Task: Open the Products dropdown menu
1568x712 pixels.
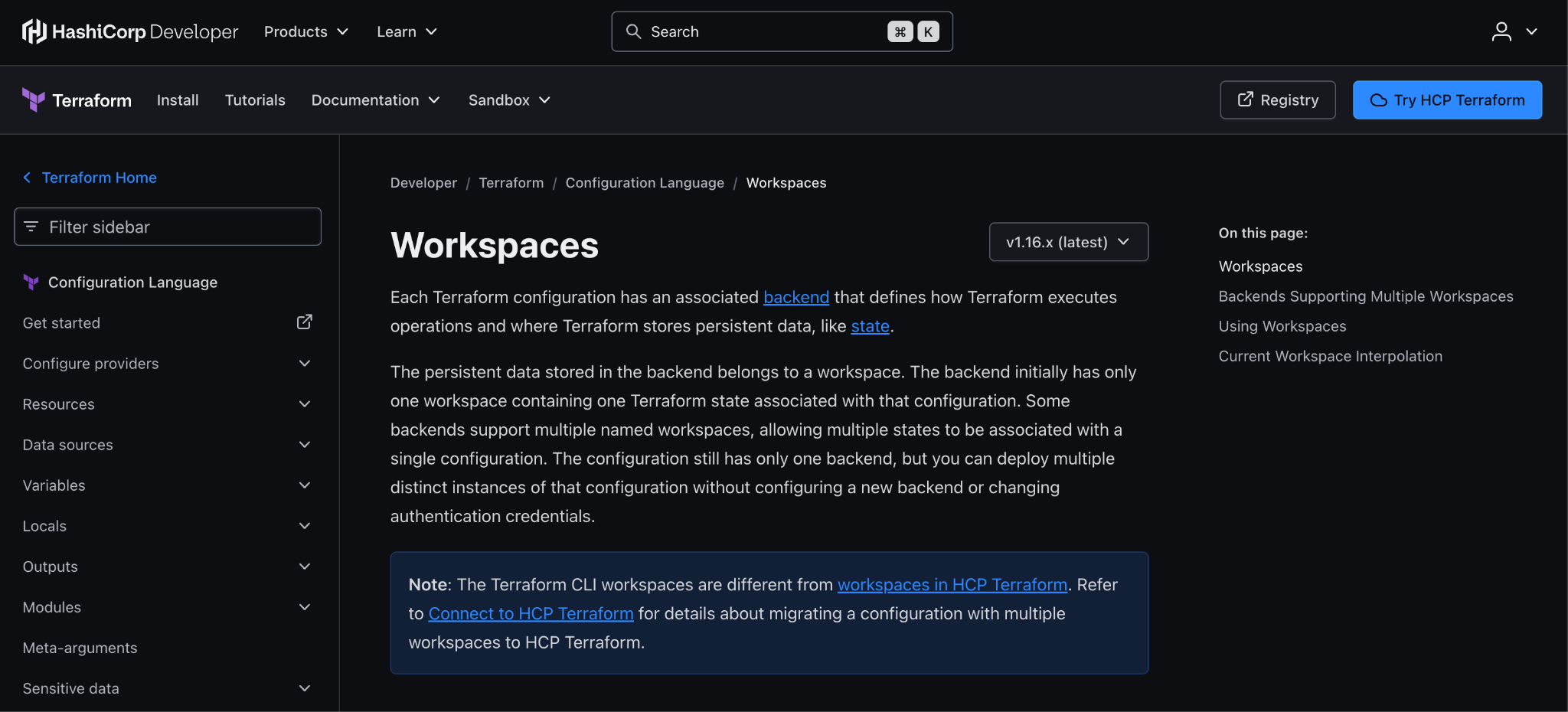Action: coord(306,31)
